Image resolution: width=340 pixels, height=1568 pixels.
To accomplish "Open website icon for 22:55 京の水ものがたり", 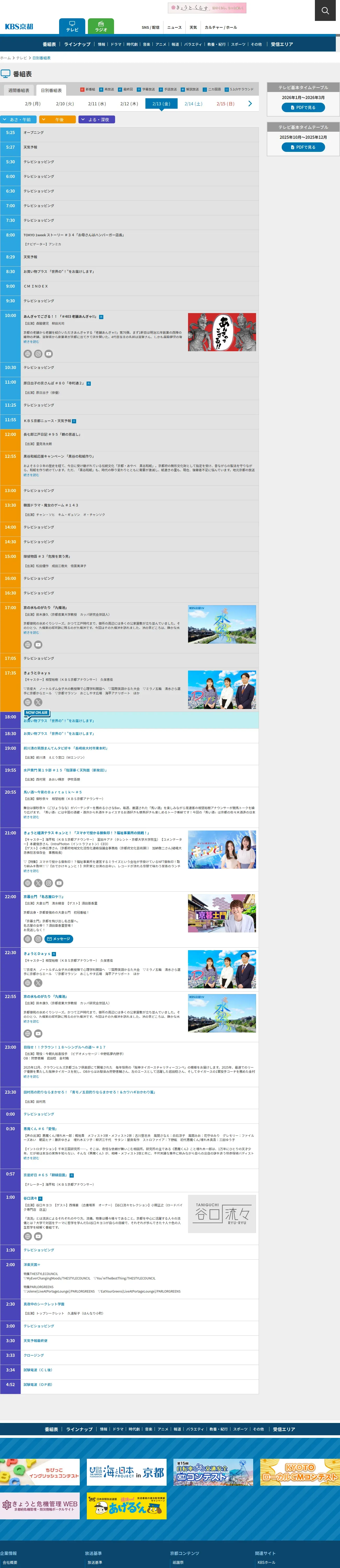I will click(x=27, y=1034).
